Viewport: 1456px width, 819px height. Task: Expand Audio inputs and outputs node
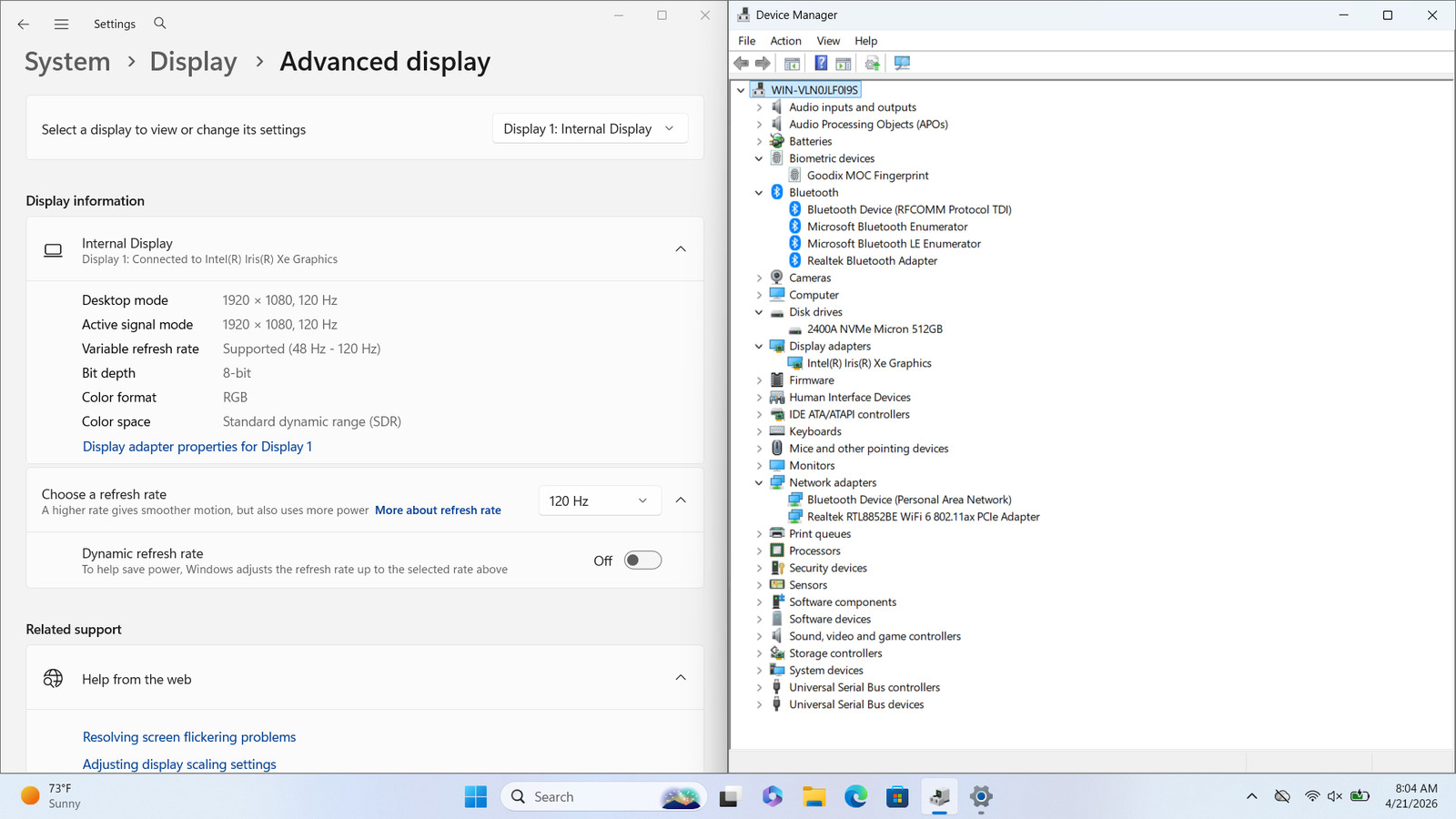coord(759,107)
